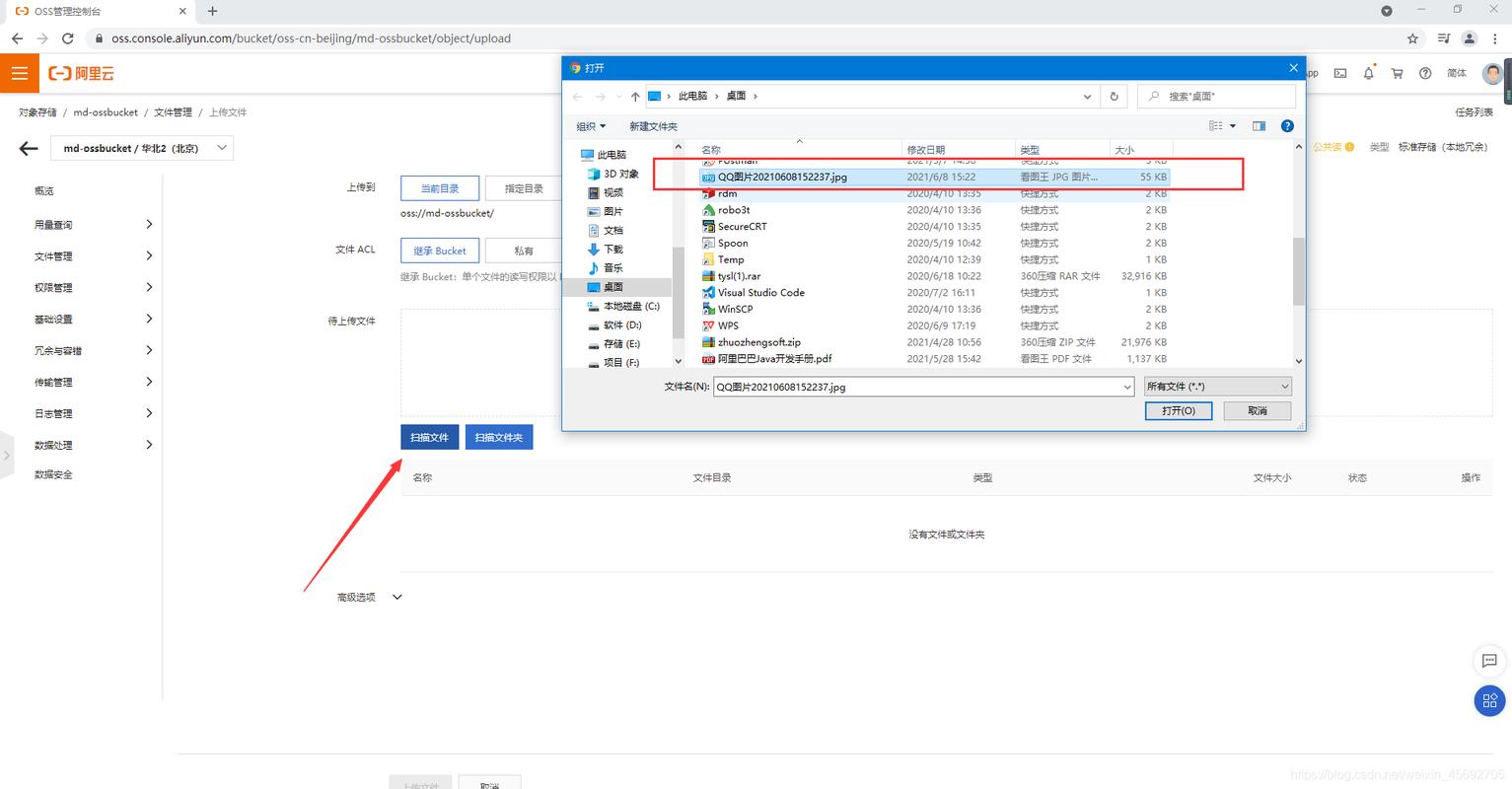Go up one folder in file dialog
This screenshot has width=1512, height=789.
click(635, 97)
